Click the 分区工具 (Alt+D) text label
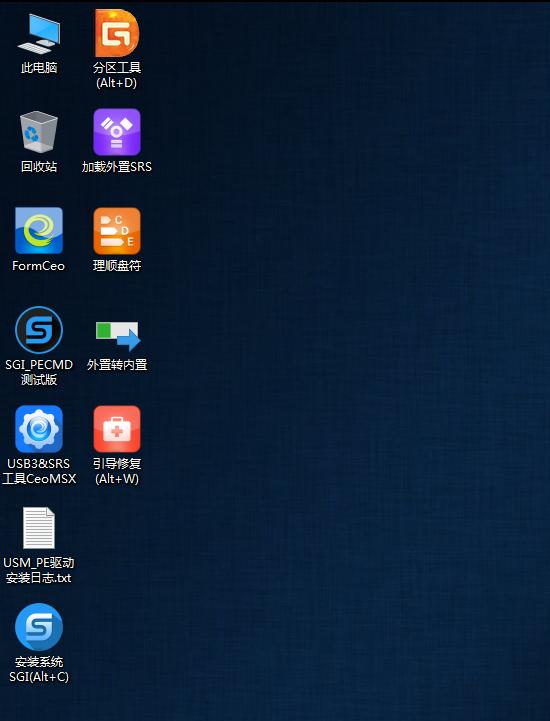 point(117,75)
